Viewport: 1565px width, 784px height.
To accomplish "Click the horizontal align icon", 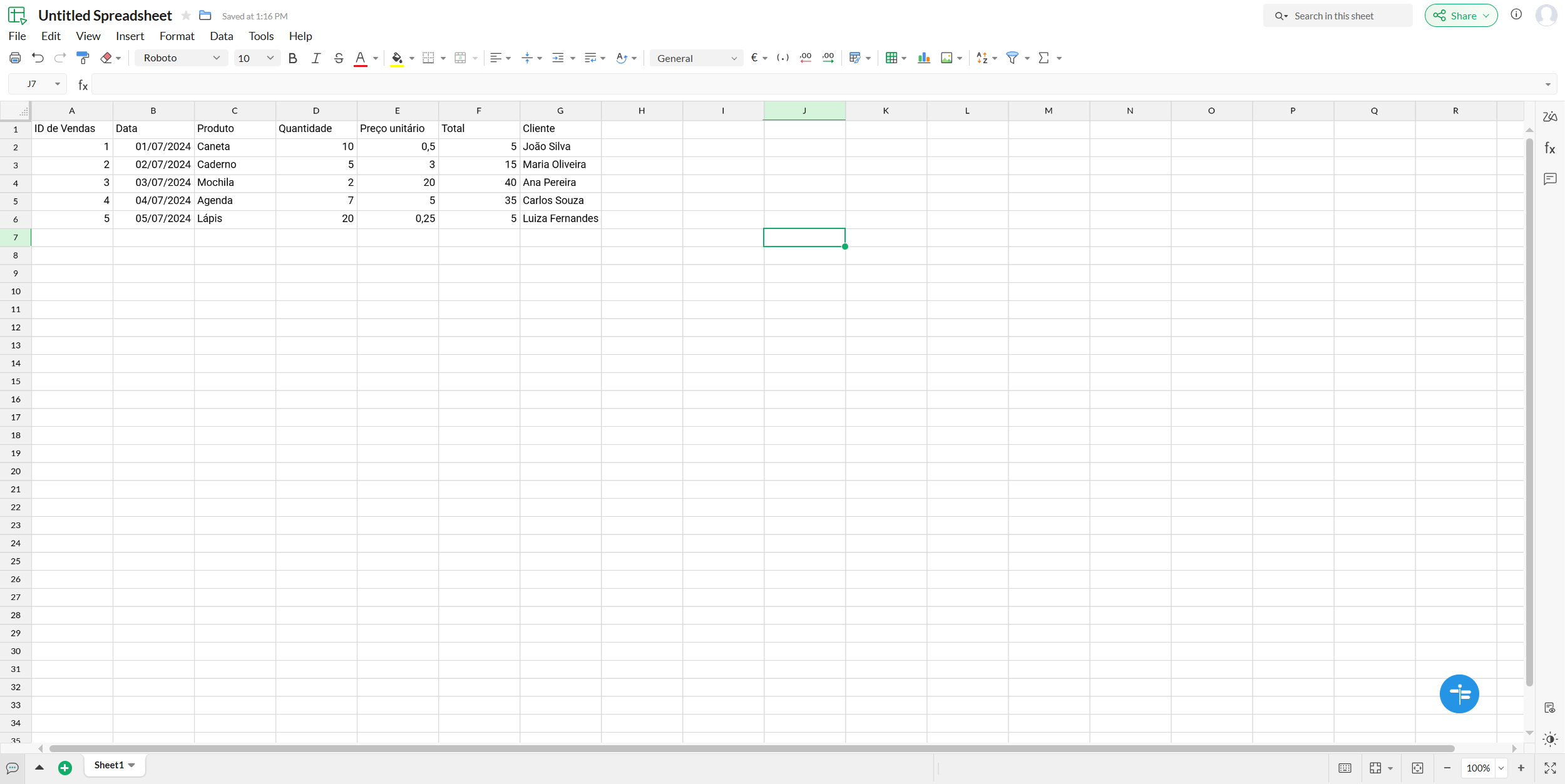I will [495, 58].
